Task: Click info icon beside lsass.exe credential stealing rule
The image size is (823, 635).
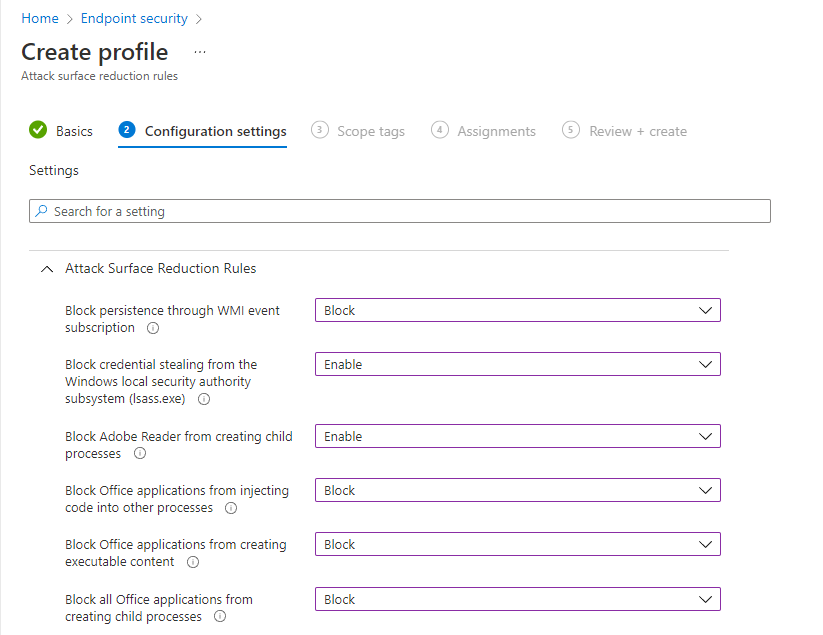Action: (x=204, y=399)
